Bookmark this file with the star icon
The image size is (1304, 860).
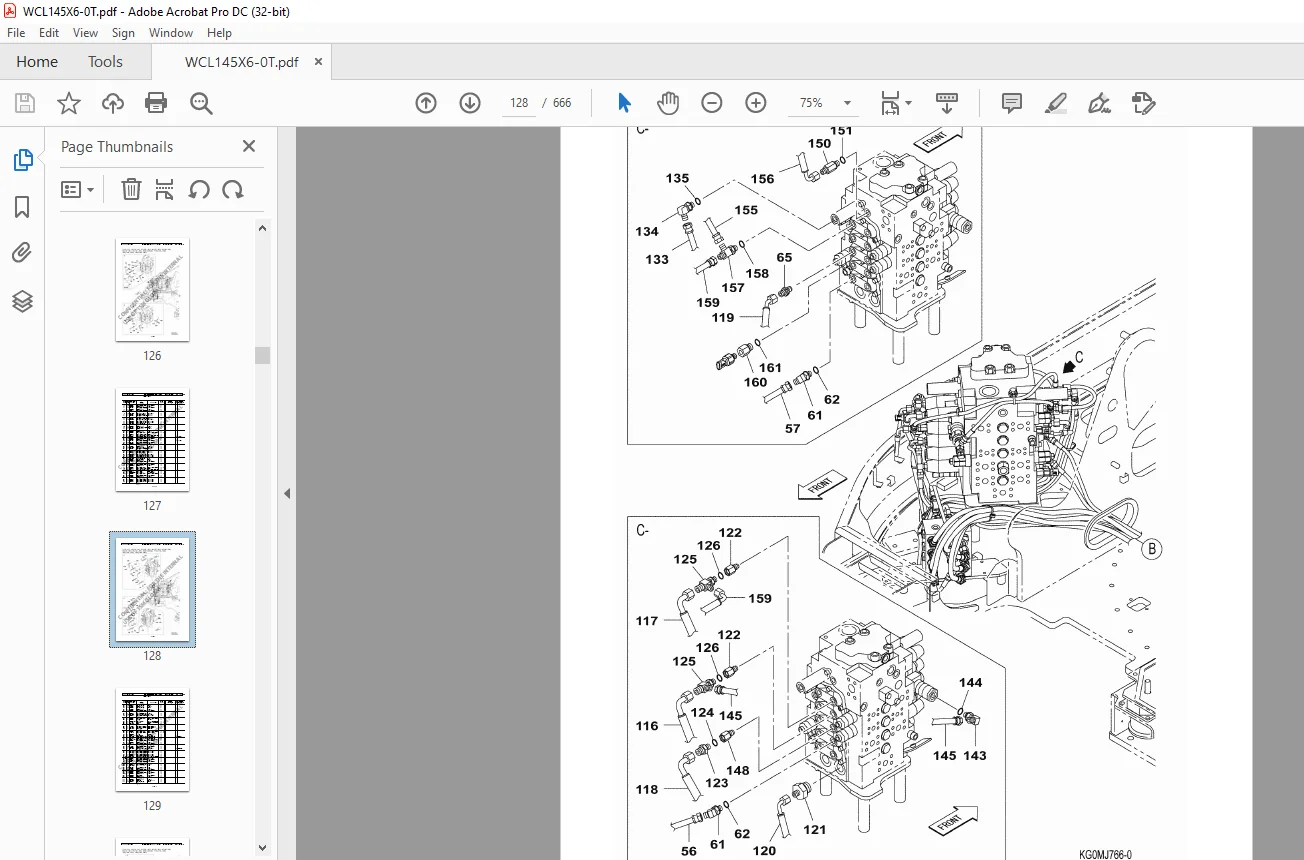pos(68,103)
